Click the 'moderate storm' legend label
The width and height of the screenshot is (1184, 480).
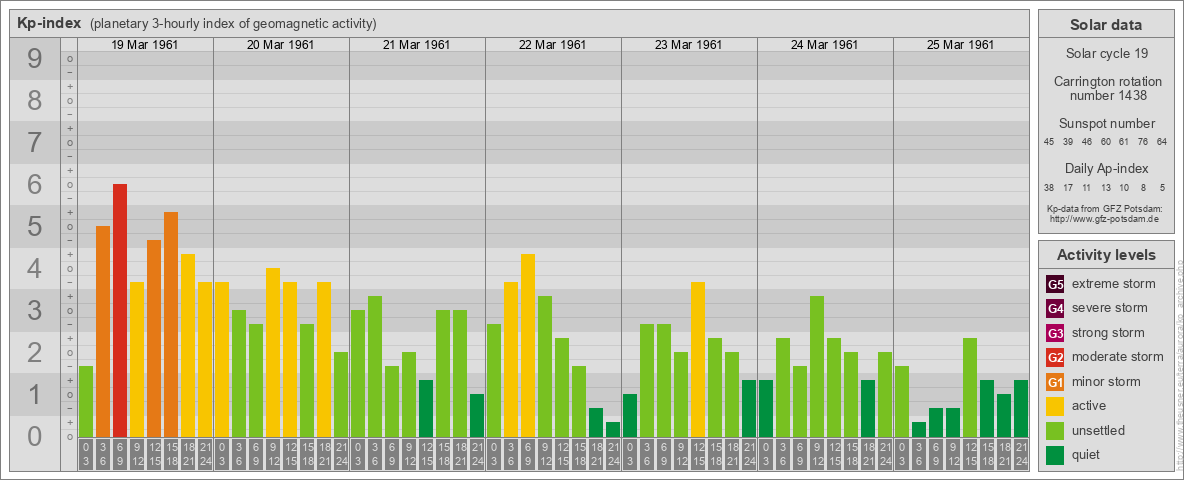(1118, 358)
